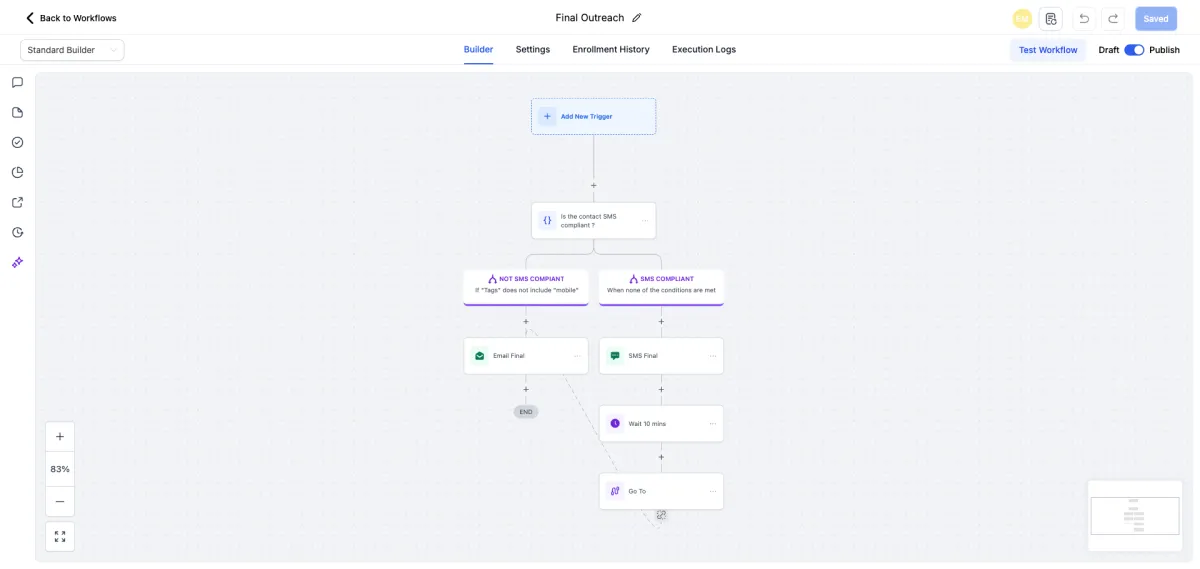This screenshot has height=569, width=1200.
Task: Open the three-dot menu on Email Final
Action: pyautogui.click(x=577, y=356)
